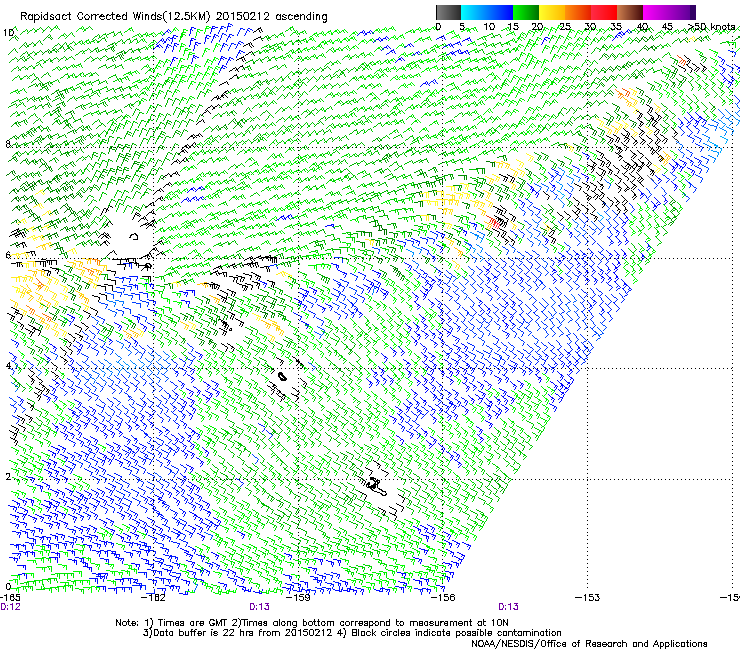The image size is (740, 650).
Task: Click the purple '0:13' label near -159
Action: (x=259, y=607)
